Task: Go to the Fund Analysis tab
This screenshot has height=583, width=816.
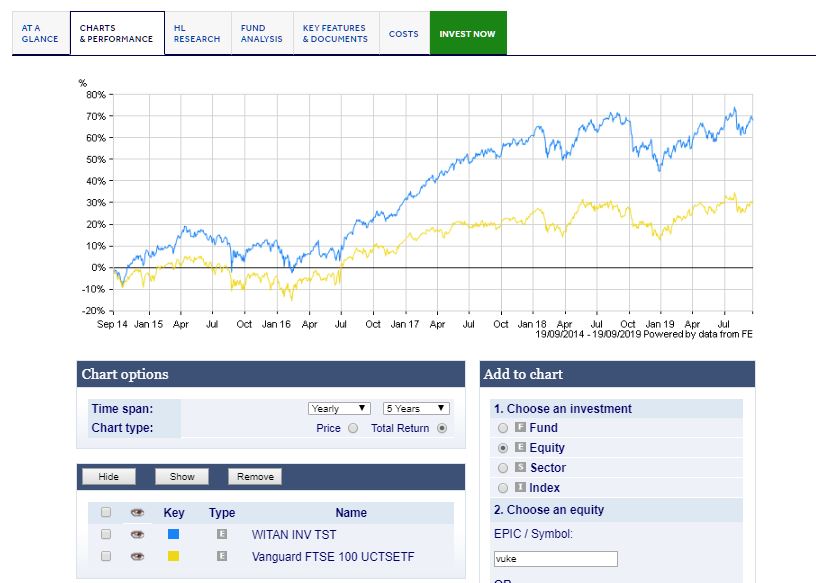Action: point(262,33)
